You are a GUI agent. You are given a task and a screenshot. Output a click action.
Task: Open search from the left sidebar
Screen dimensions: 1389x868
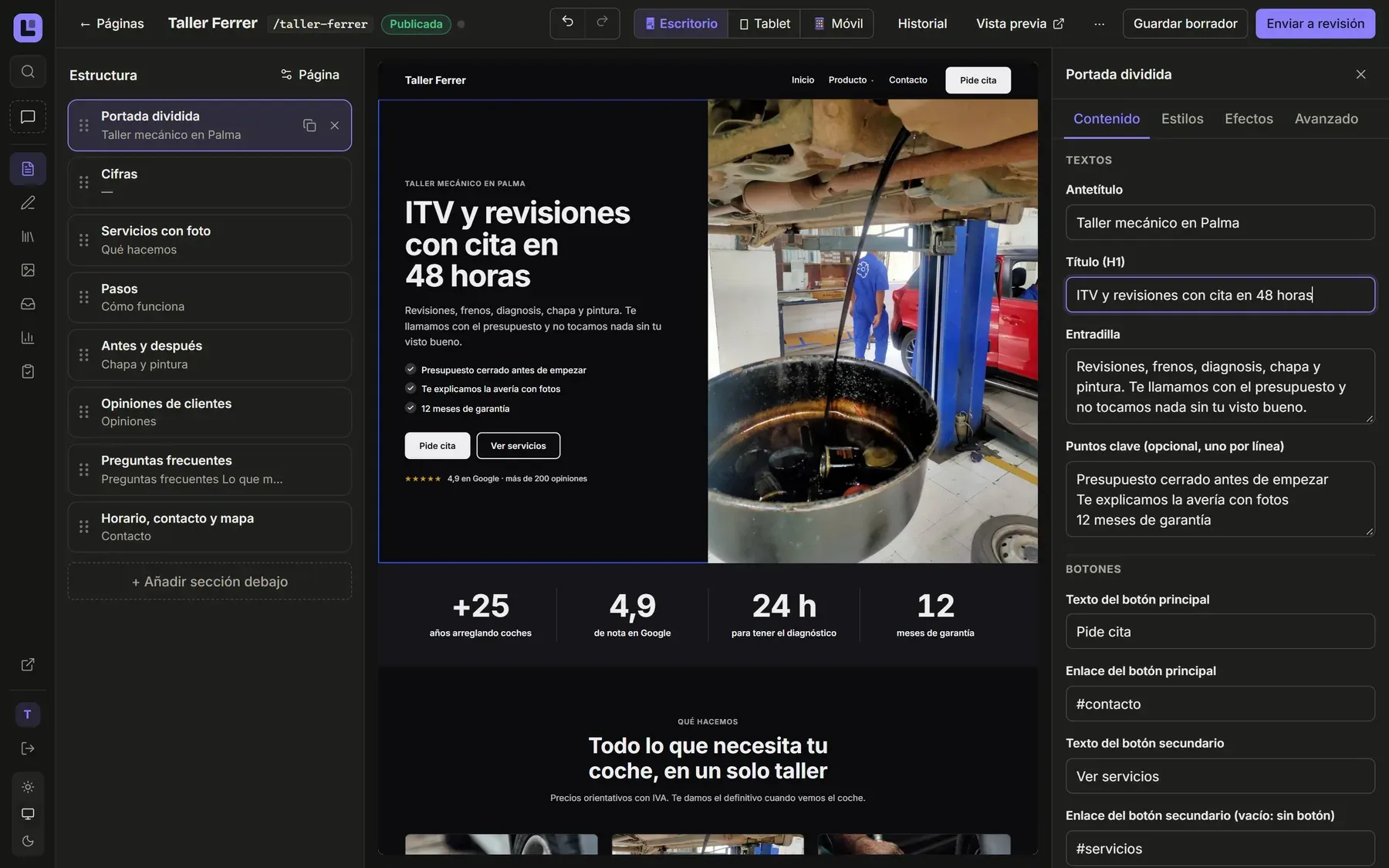click(x=28, y=72)
